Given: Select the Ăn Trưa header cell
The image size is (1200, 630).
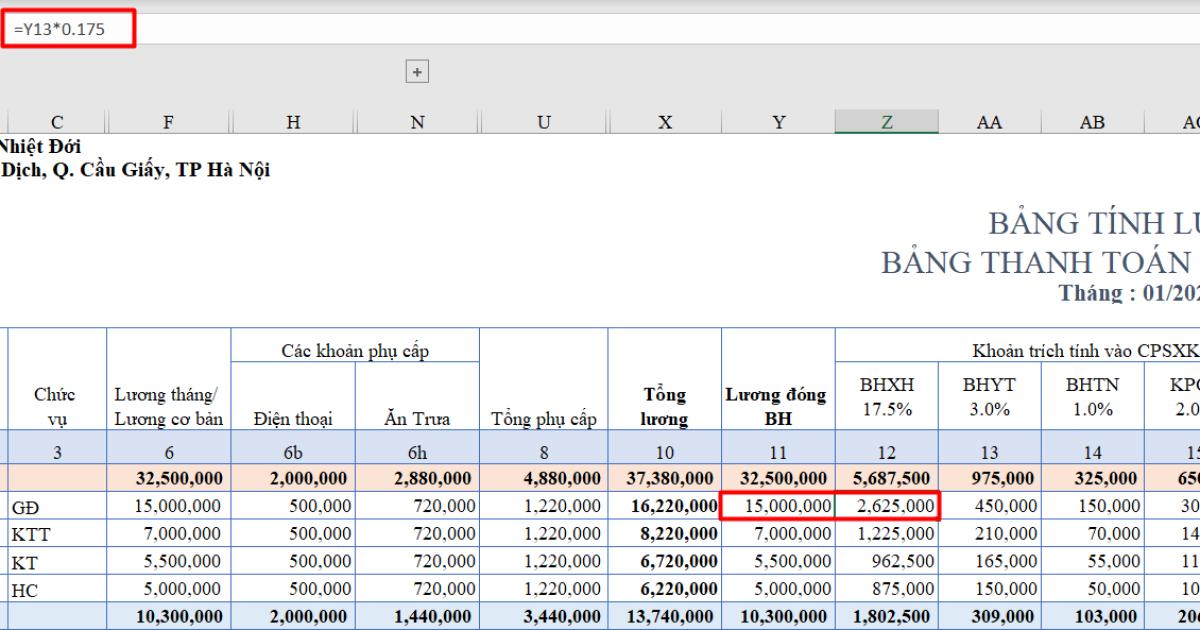Looking at the screenshot, I should [x=417, y=419].
